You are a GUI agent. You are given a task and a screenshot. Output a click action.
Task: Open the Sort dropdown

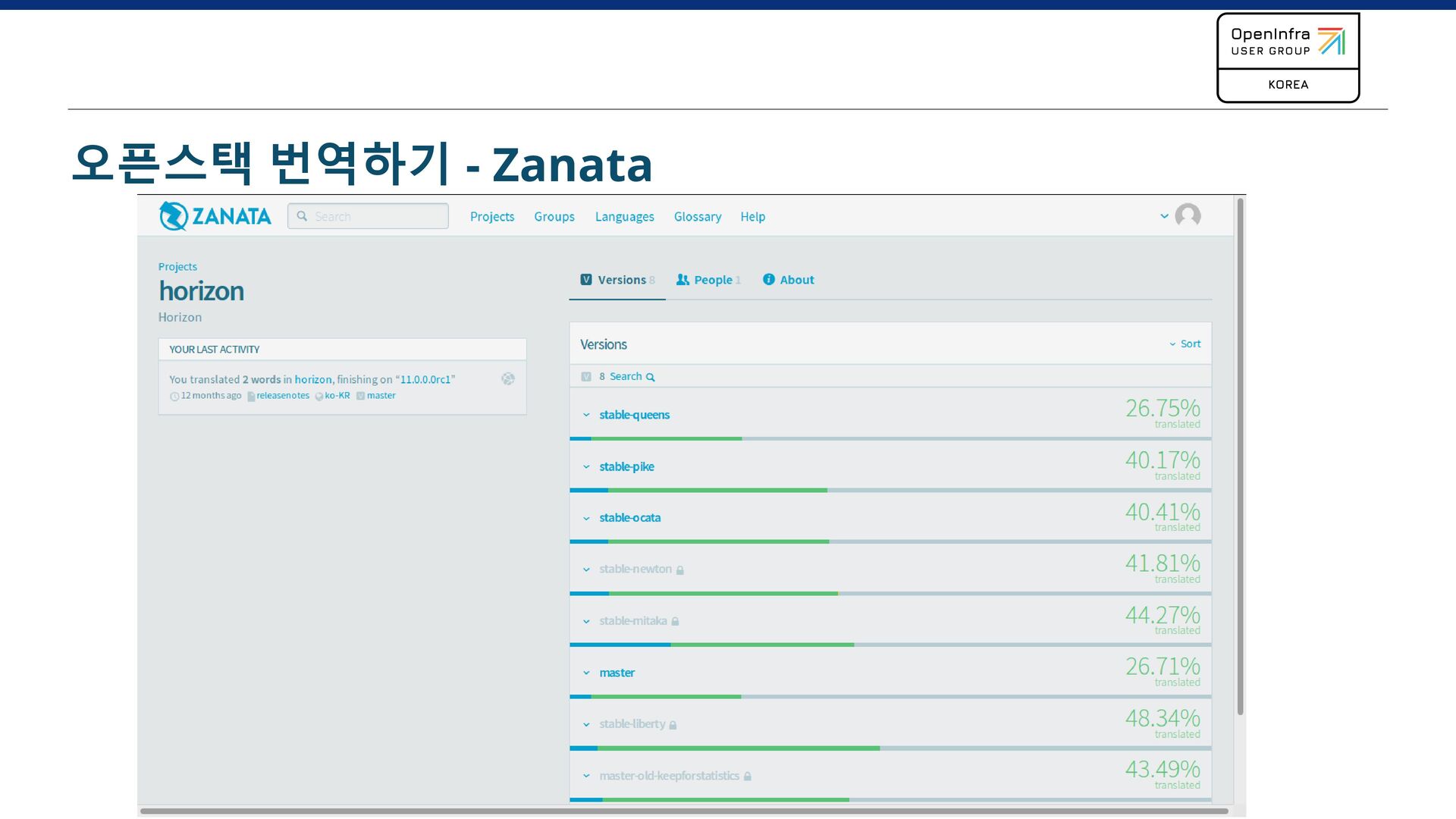pos(1185,344)
